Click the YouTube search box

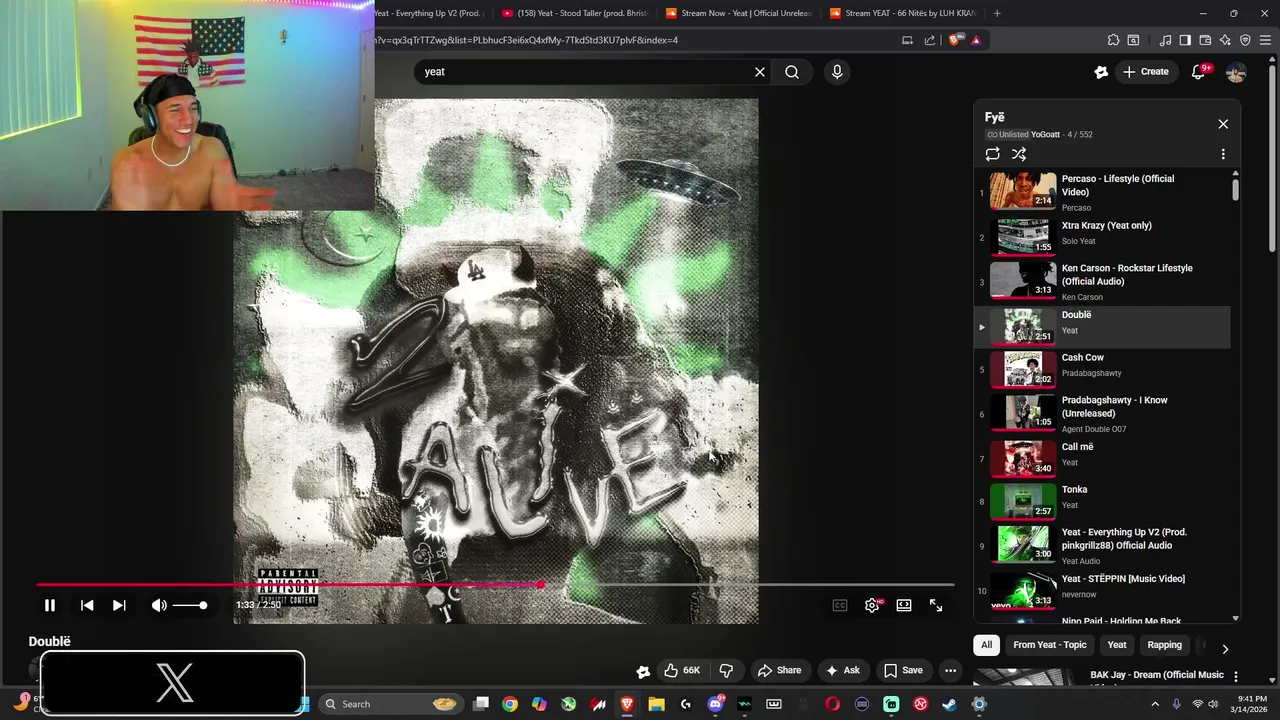click(x=584, y=72)
